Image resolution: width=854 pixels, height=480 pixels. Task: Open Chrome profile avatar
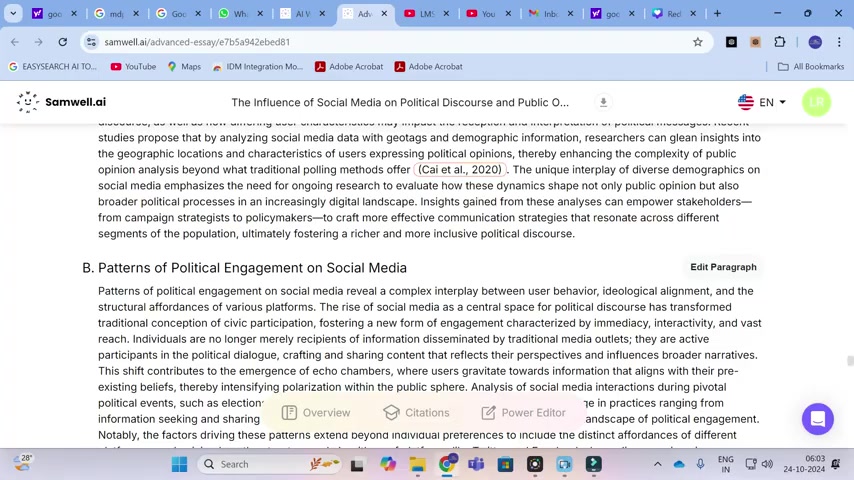pos(815,42)
